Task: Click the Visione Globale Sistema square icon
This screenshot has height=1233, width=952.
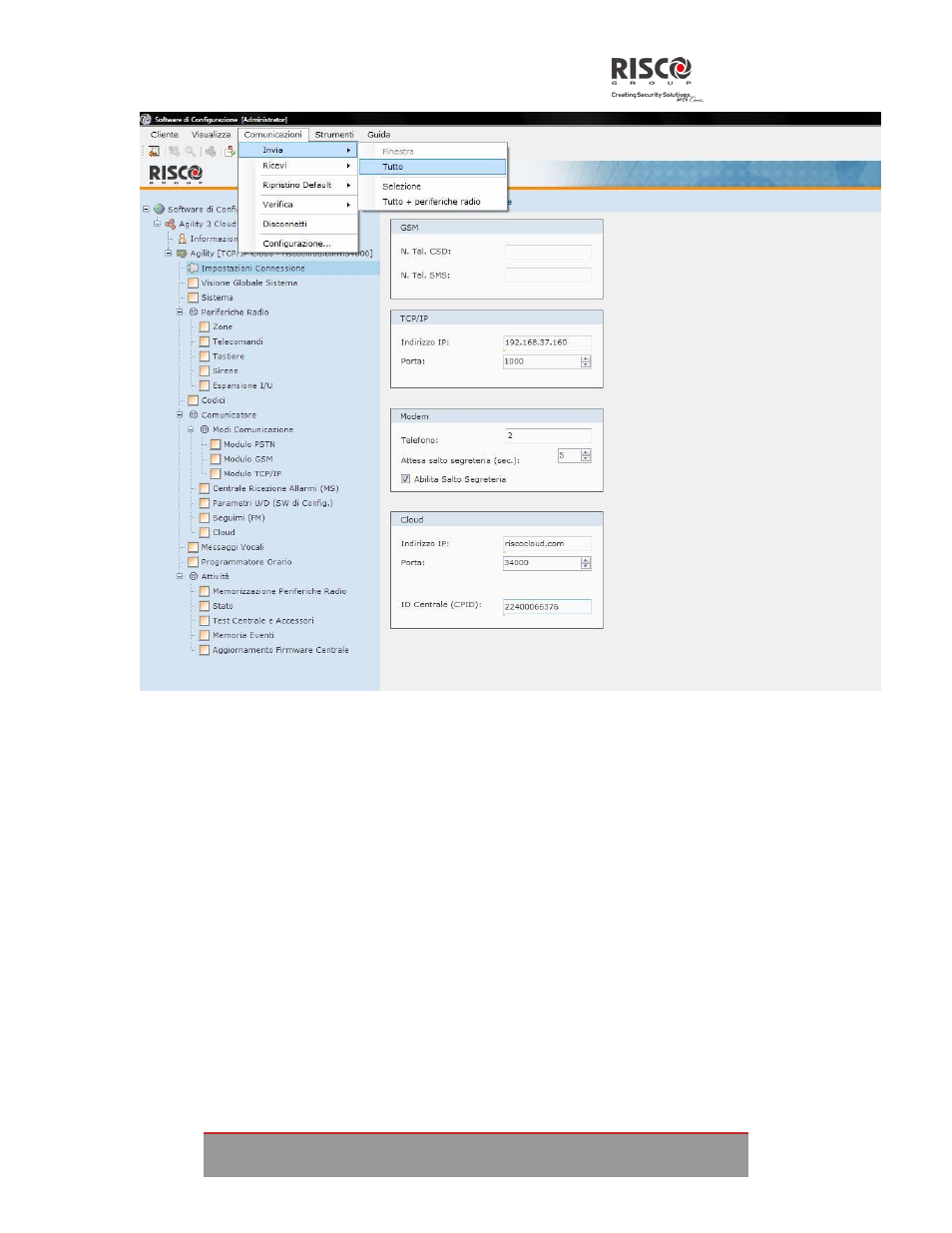Action: tap(194, 284)
